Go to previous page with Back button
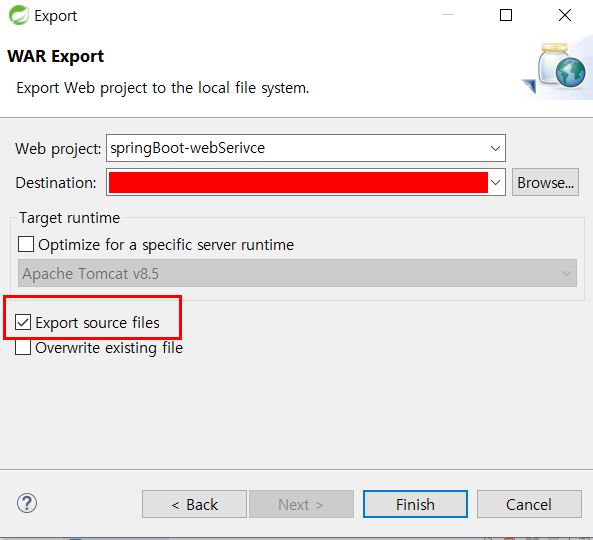 point(194,504)
